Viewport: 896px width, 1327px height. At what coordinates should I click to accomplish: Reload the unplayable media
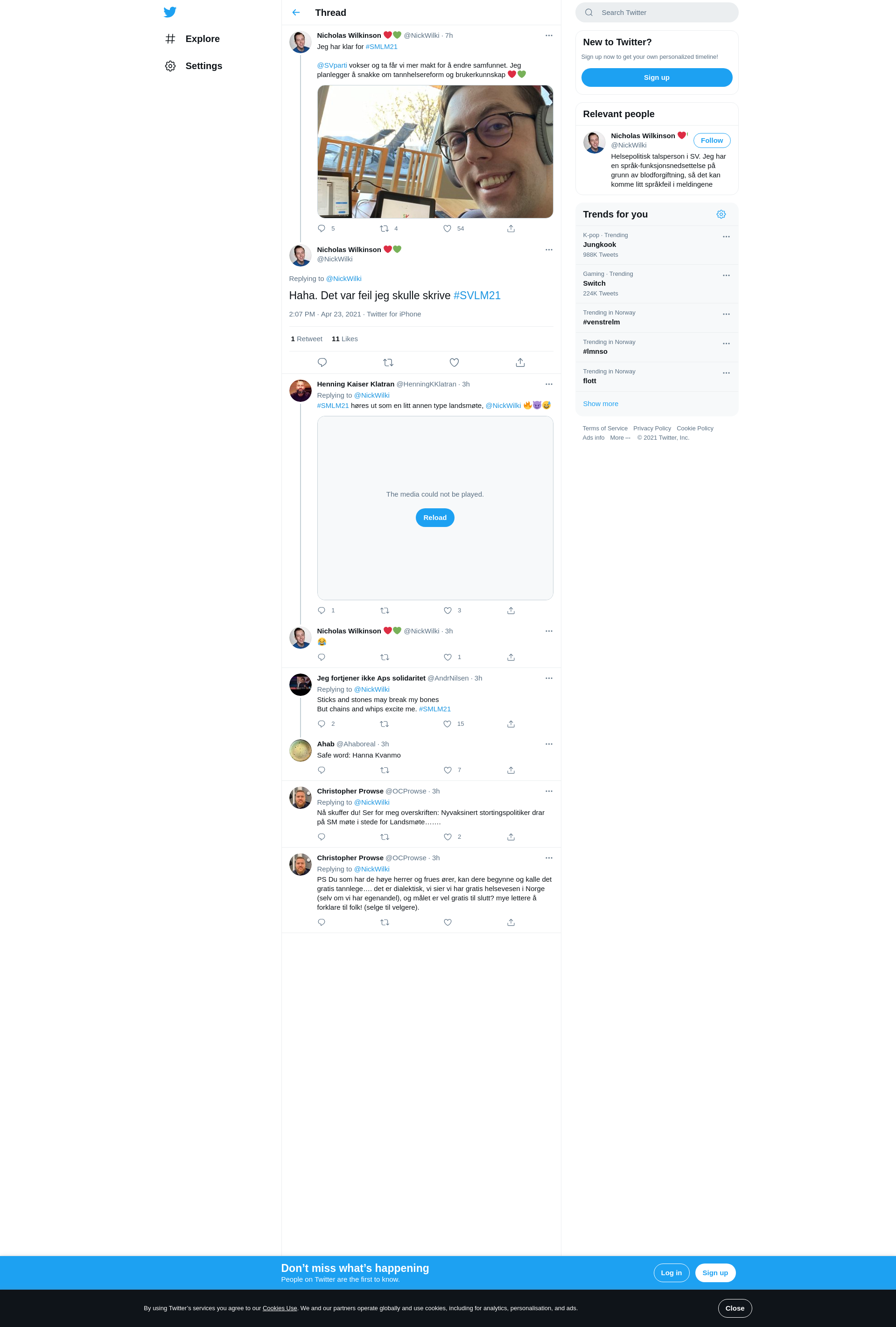(x=435, y=518)
